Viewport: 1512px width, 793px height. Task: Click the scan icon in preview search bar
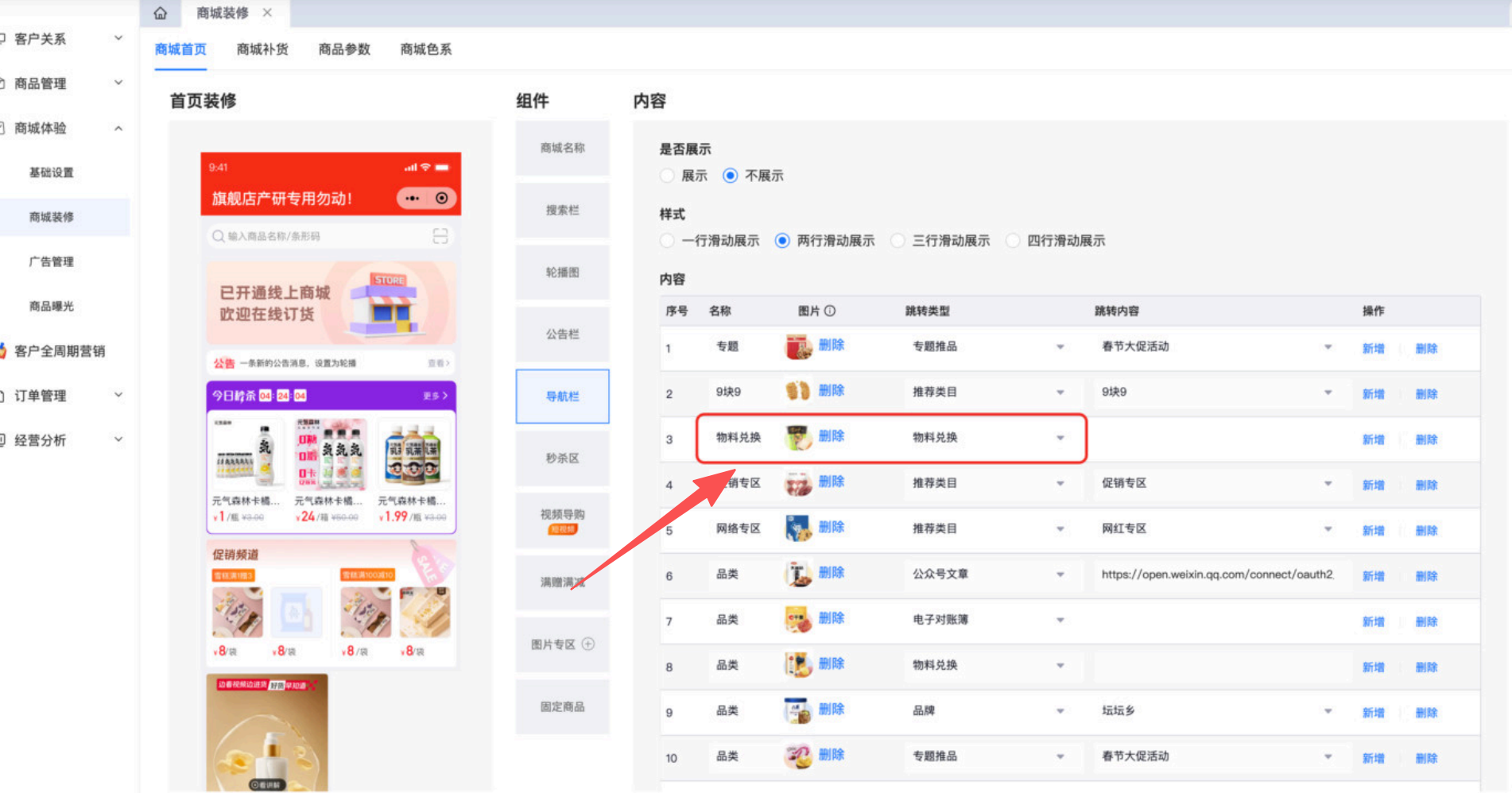(x=440, y=236)
